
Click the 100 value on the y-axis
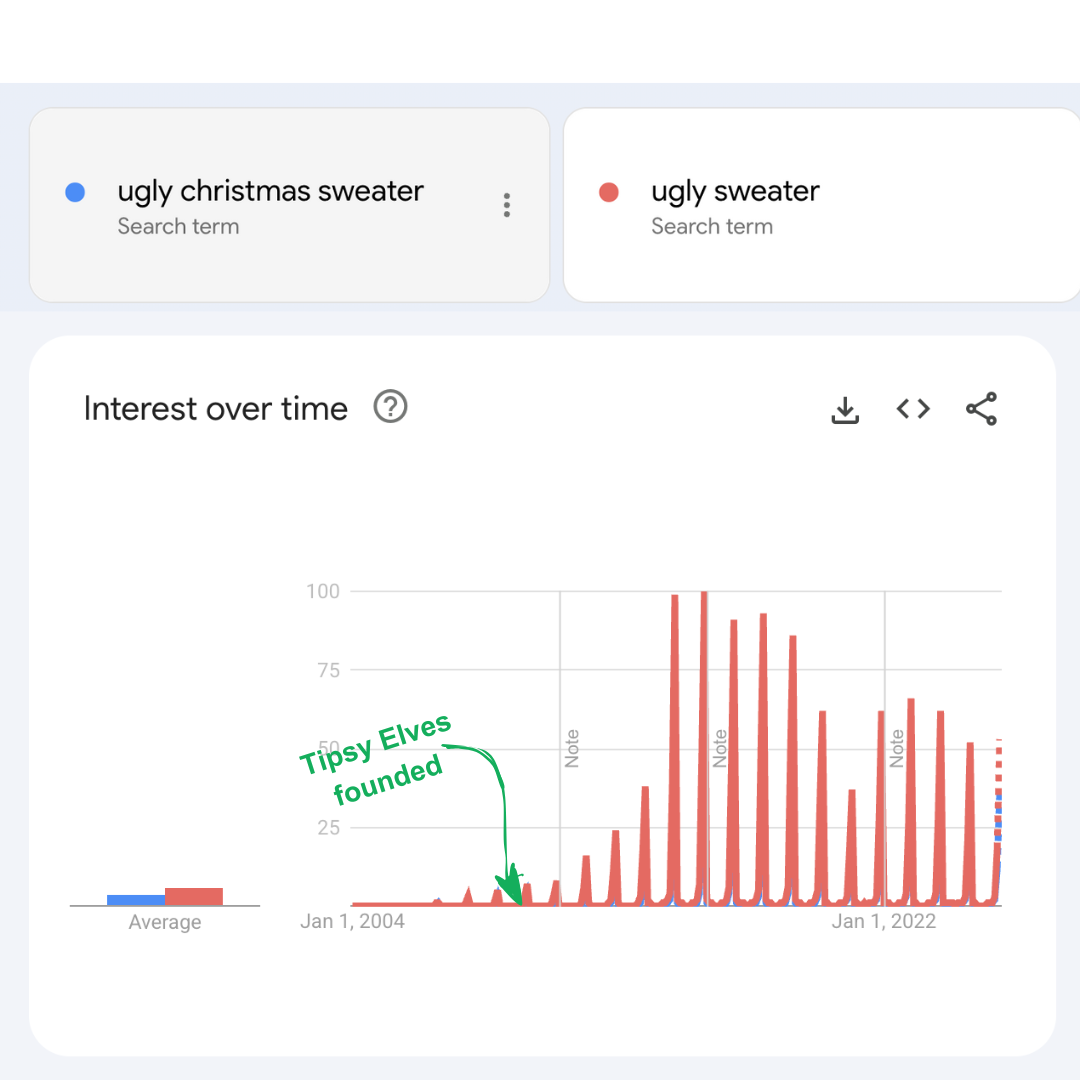coord(323,591)
